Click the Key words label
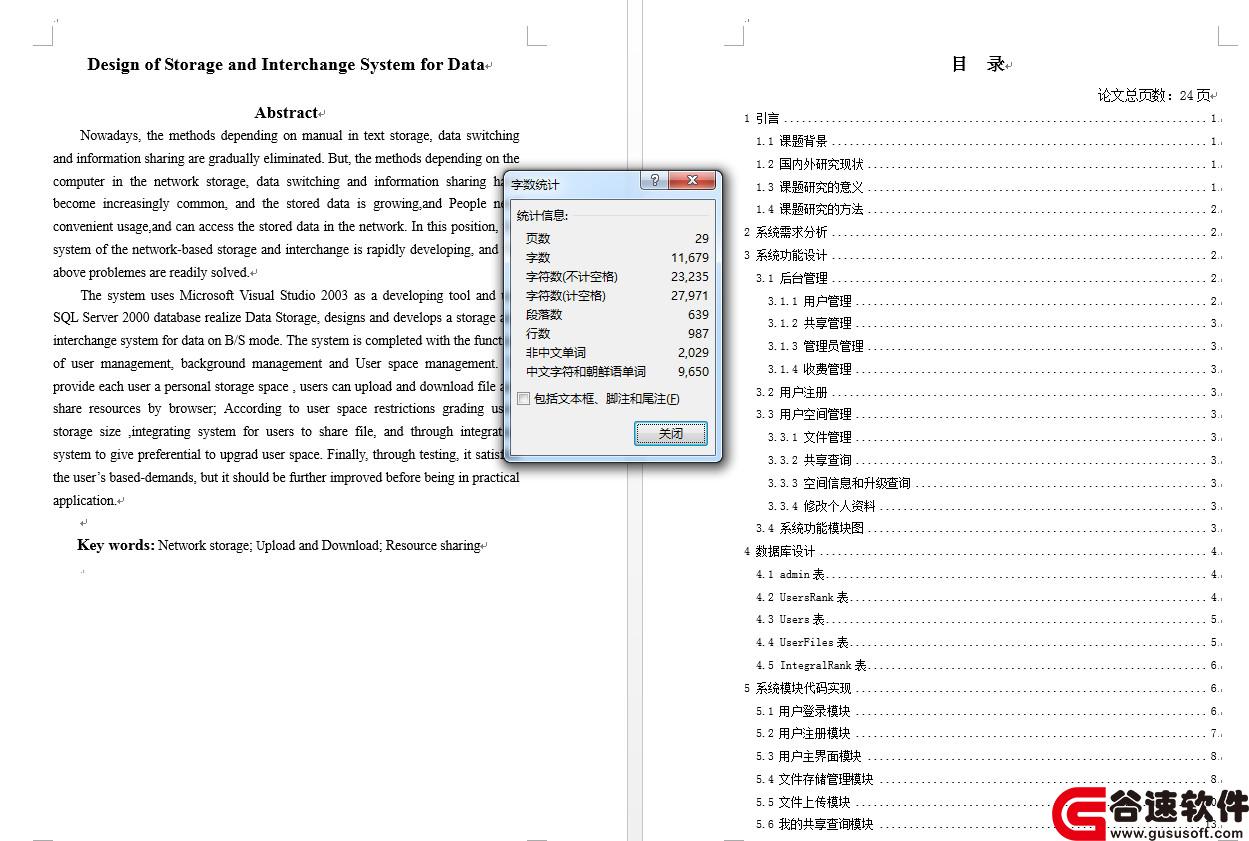The image size is (1249, 841). (x=116, y=545)
